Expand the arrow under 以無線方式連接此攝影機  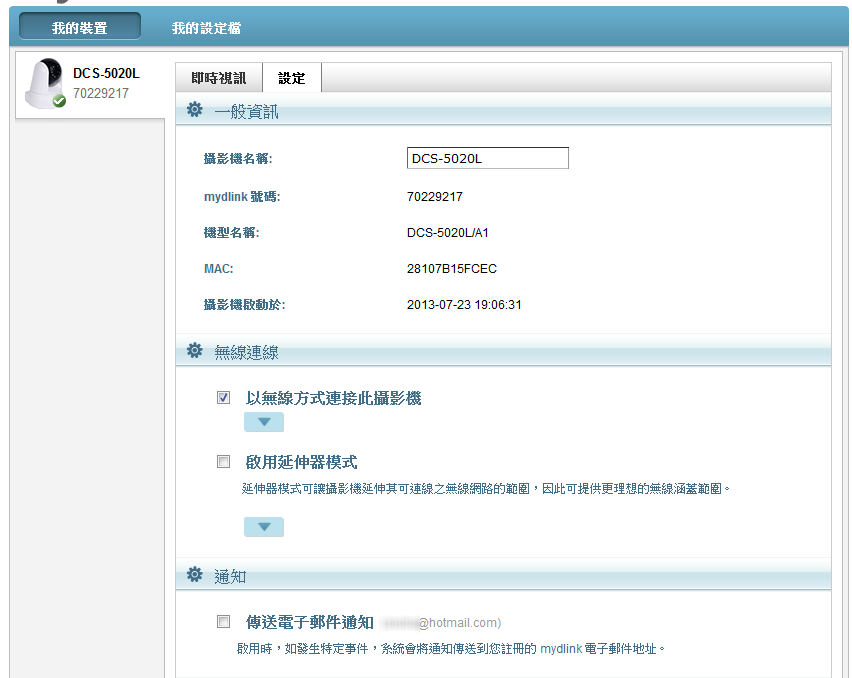(264, 422)
